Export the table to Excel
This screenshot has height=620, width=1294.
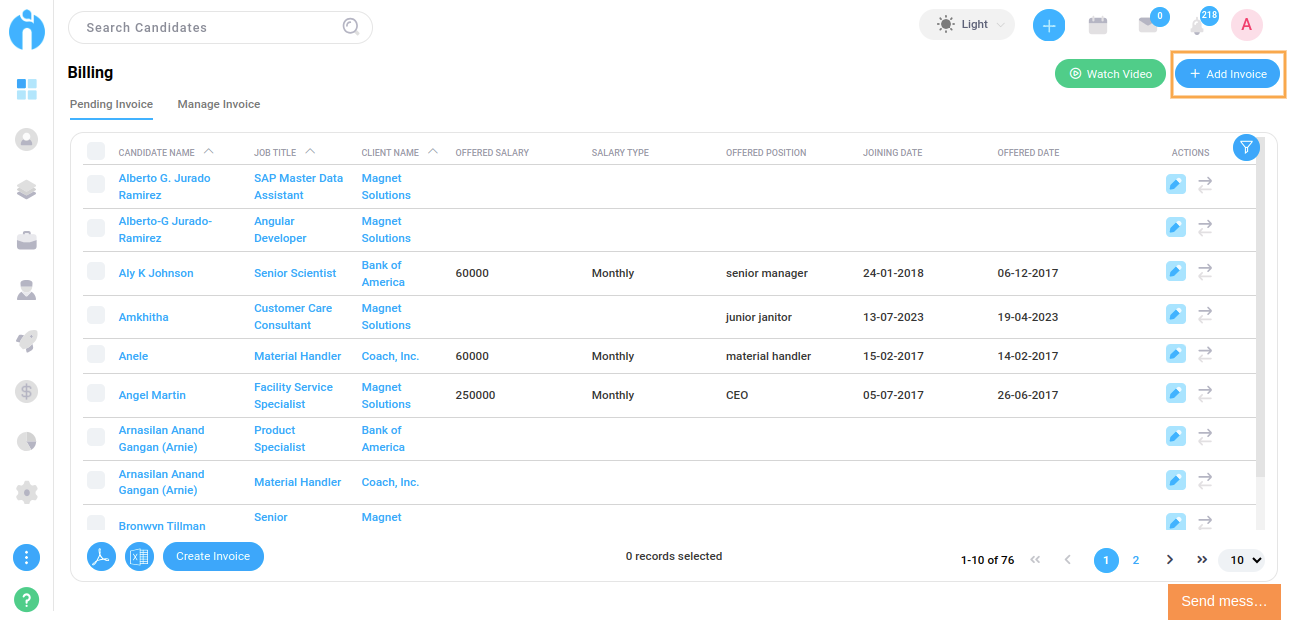pyautogui.click(x=139, y=557)
